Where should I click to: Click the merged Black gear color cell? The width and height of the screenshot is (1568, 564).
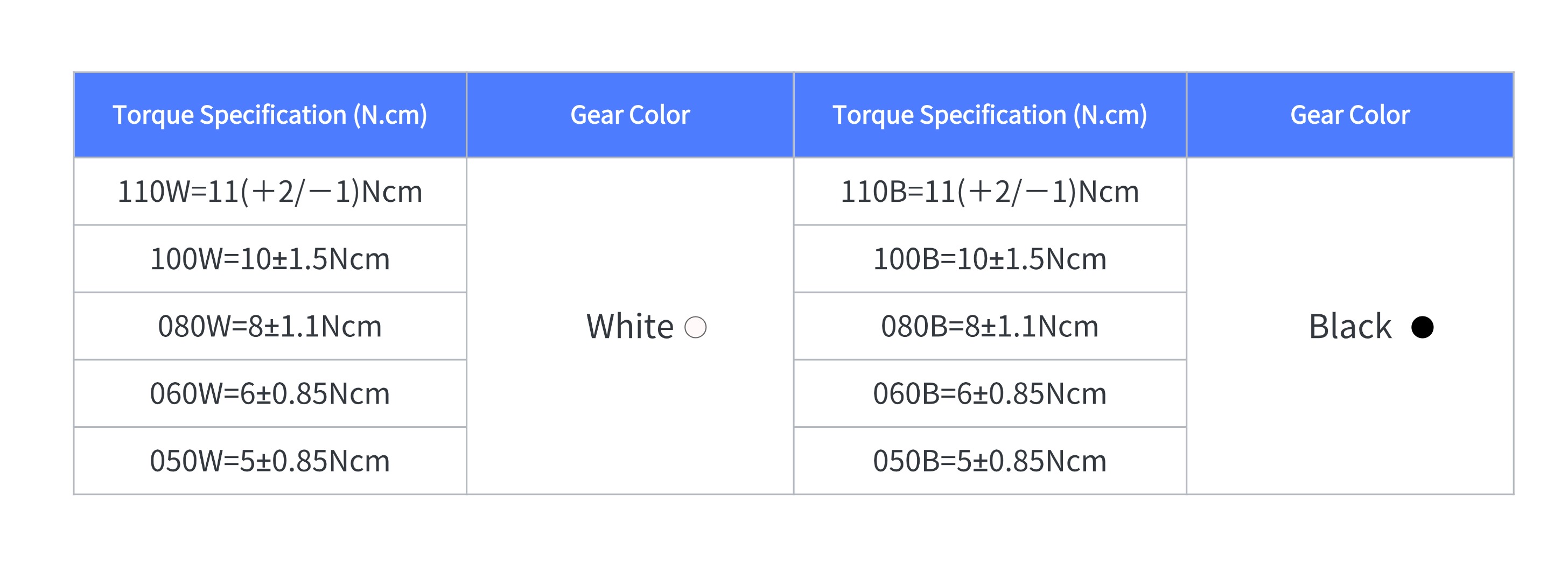coord(1350,326)
